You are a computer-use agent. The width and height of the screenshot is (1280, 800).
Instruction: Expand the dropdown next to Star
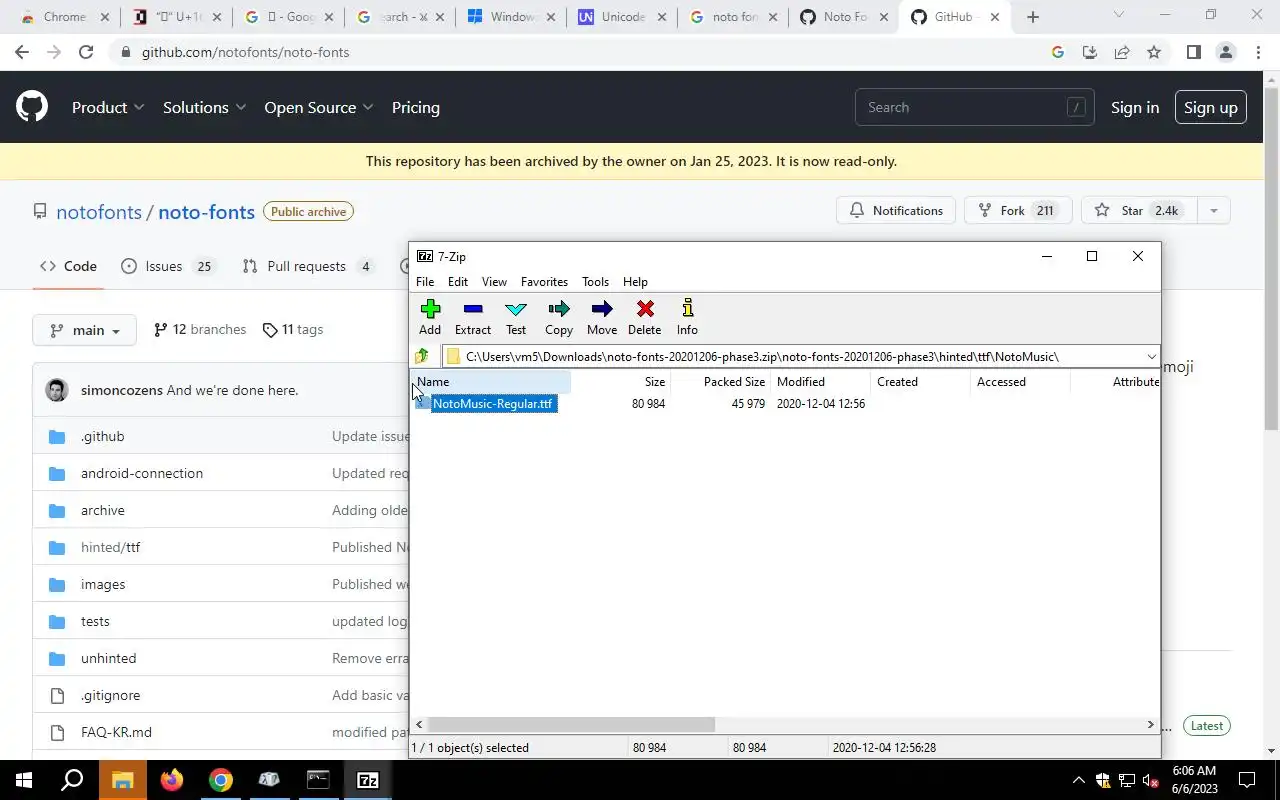click(1214, 210)
